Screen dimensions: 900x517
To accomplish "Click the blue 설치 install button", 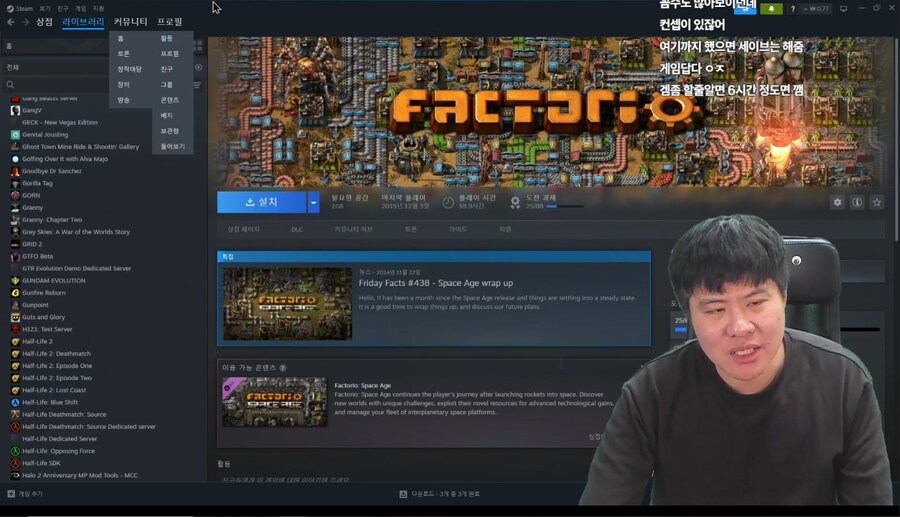I will tap(262, 202).
